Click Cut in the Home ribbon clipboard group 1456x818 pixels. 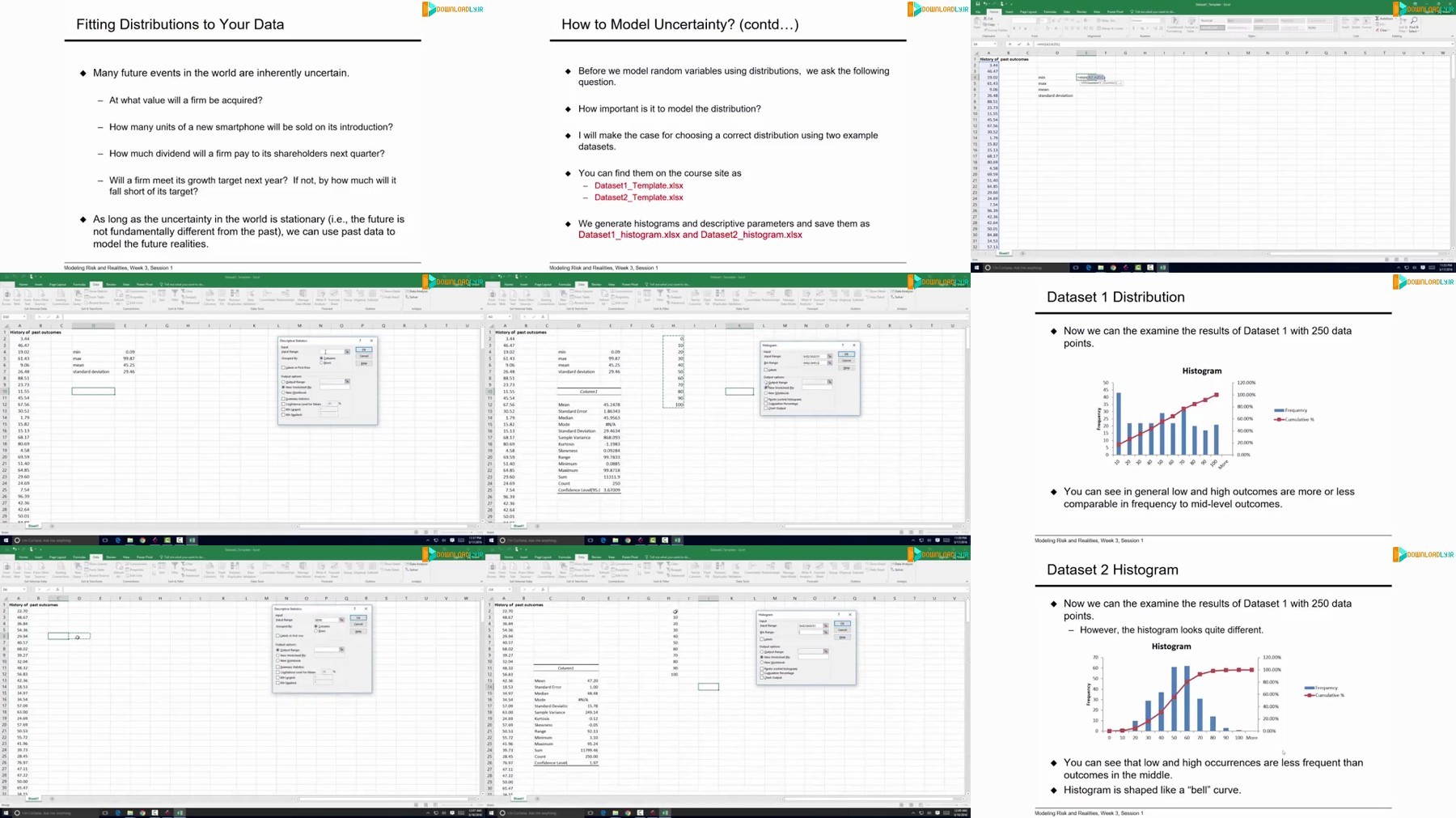(x=988, y=19)
